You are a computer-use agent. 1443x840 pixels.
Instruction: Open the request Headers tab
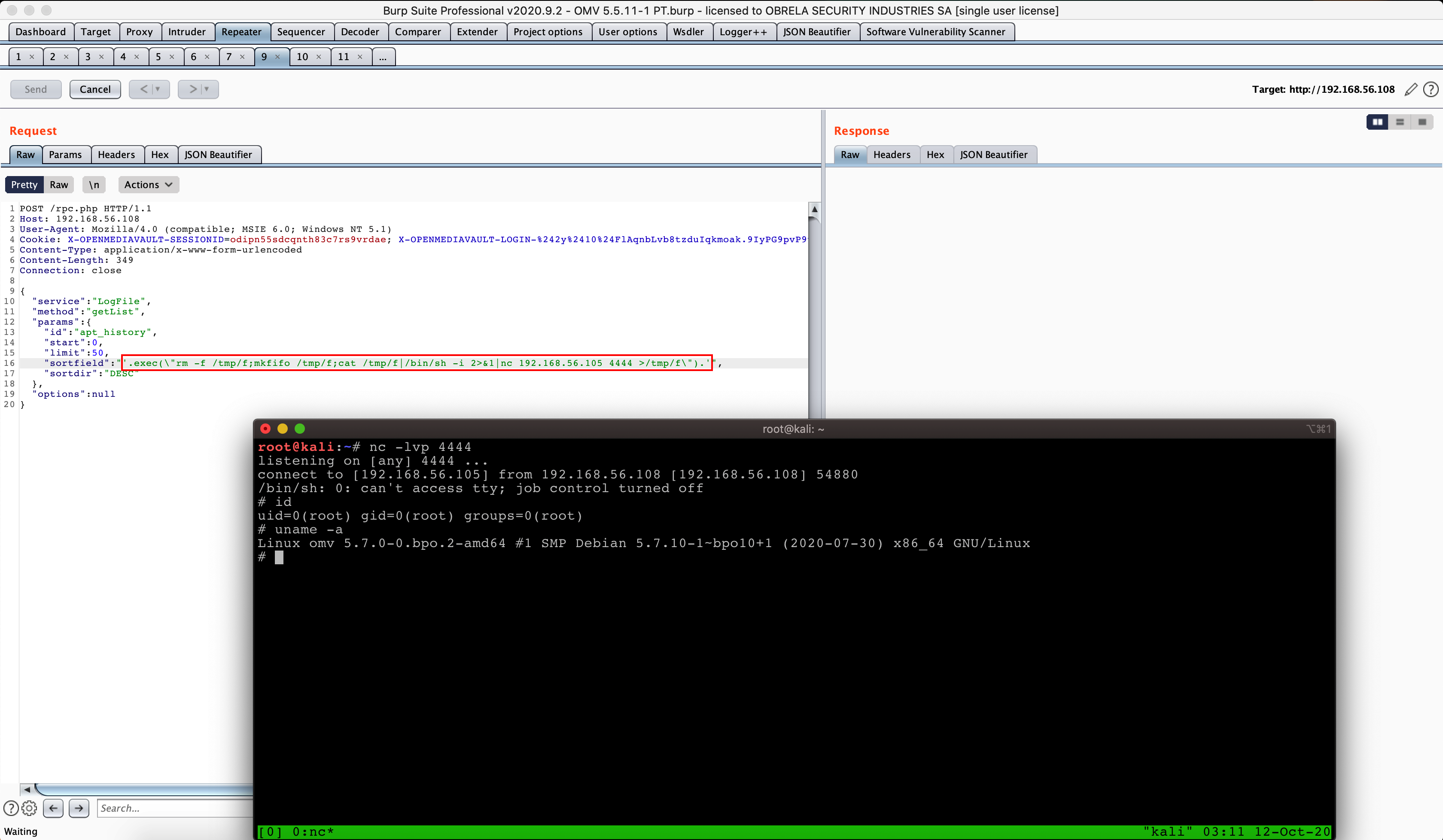pos(116,155)
